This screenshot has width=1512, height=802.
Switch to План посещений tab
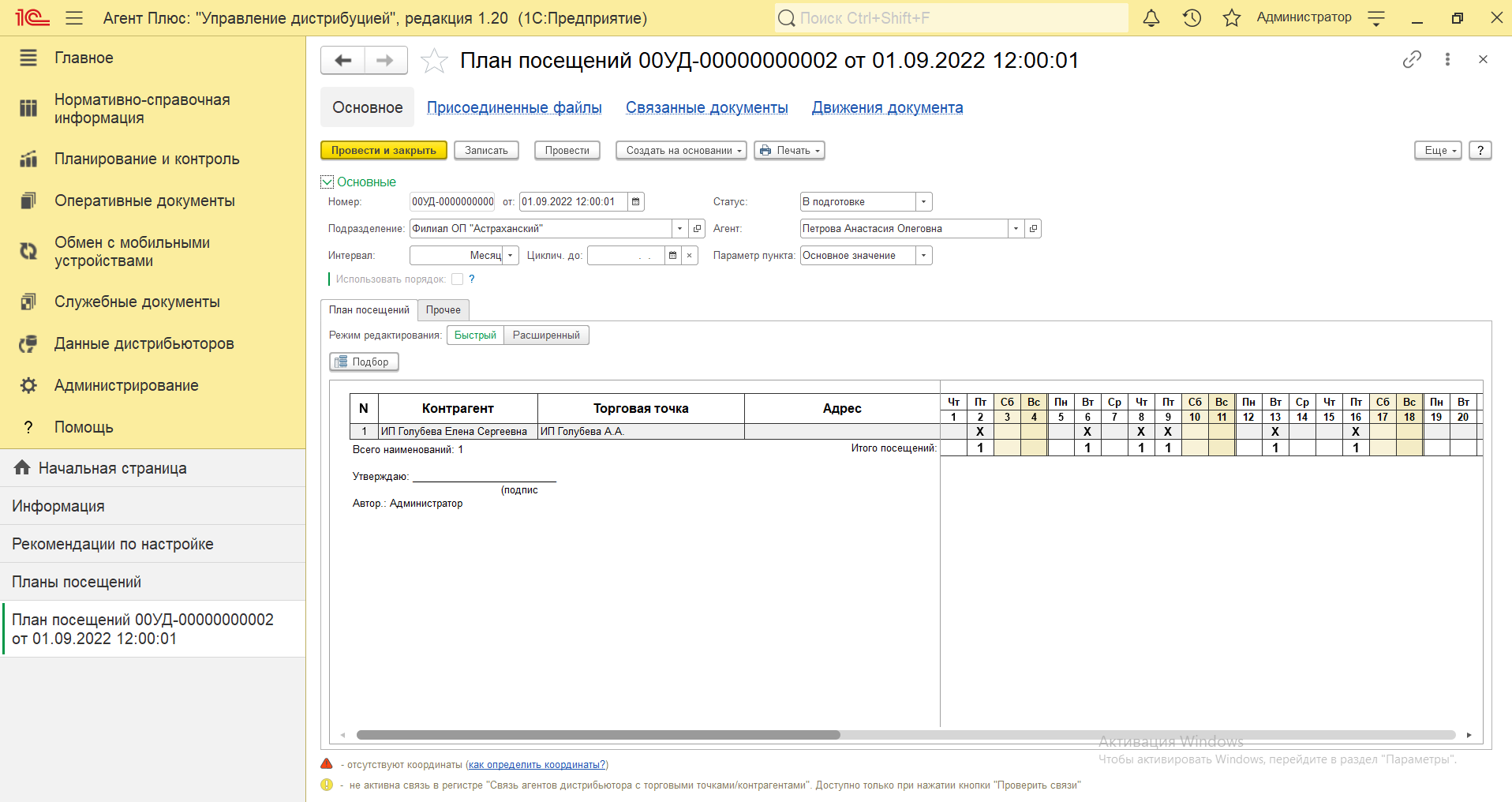coord(369,310)
